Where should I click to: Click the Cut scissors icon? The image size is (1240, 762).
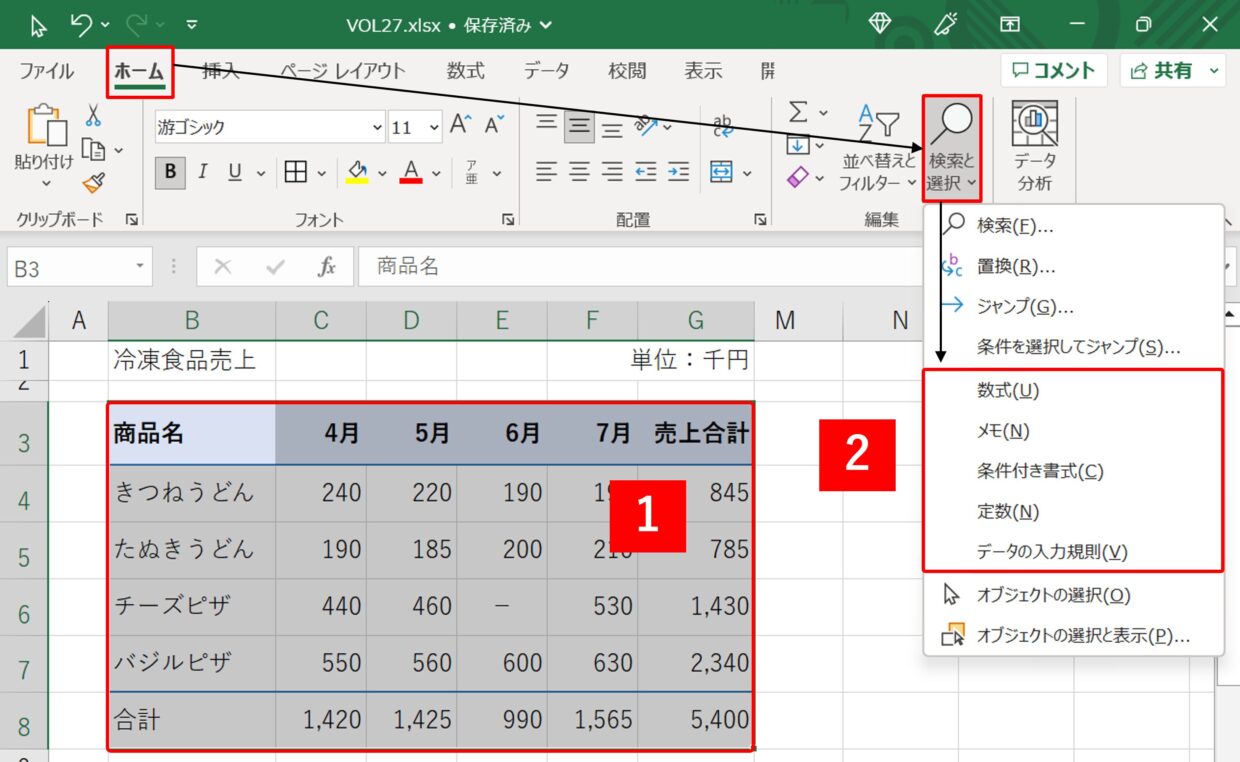click(x=93, y=116)
